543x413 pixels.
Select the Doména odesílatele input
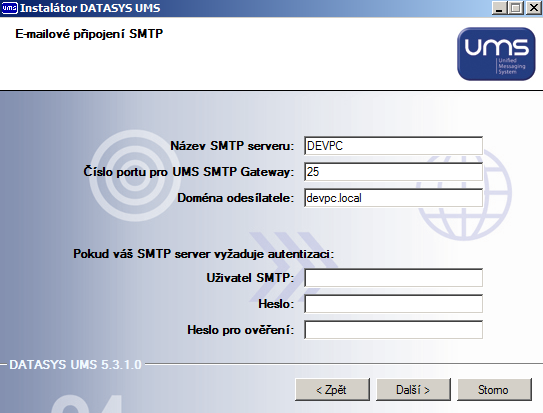(x=393, y=198)
